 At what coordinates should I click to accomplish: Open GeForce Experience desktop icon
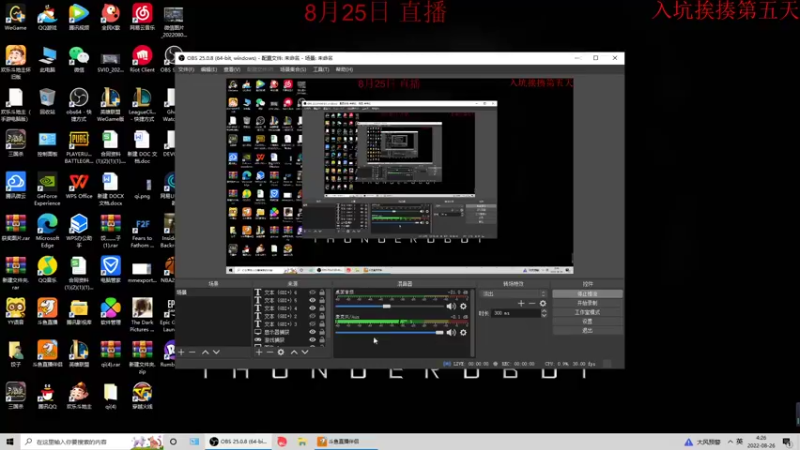47,189
